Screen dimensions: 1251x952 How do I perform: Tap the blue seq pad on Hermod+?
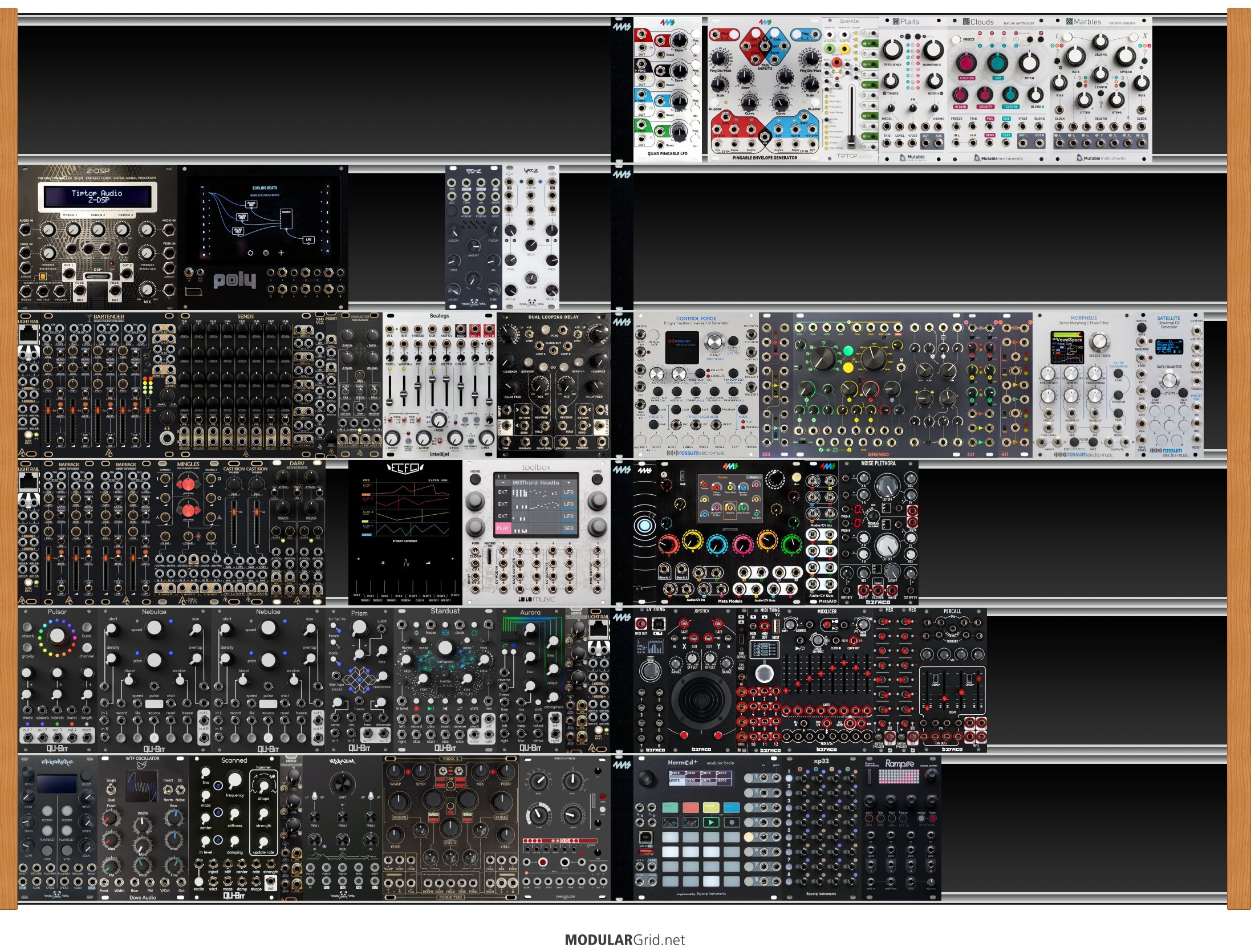732,807
